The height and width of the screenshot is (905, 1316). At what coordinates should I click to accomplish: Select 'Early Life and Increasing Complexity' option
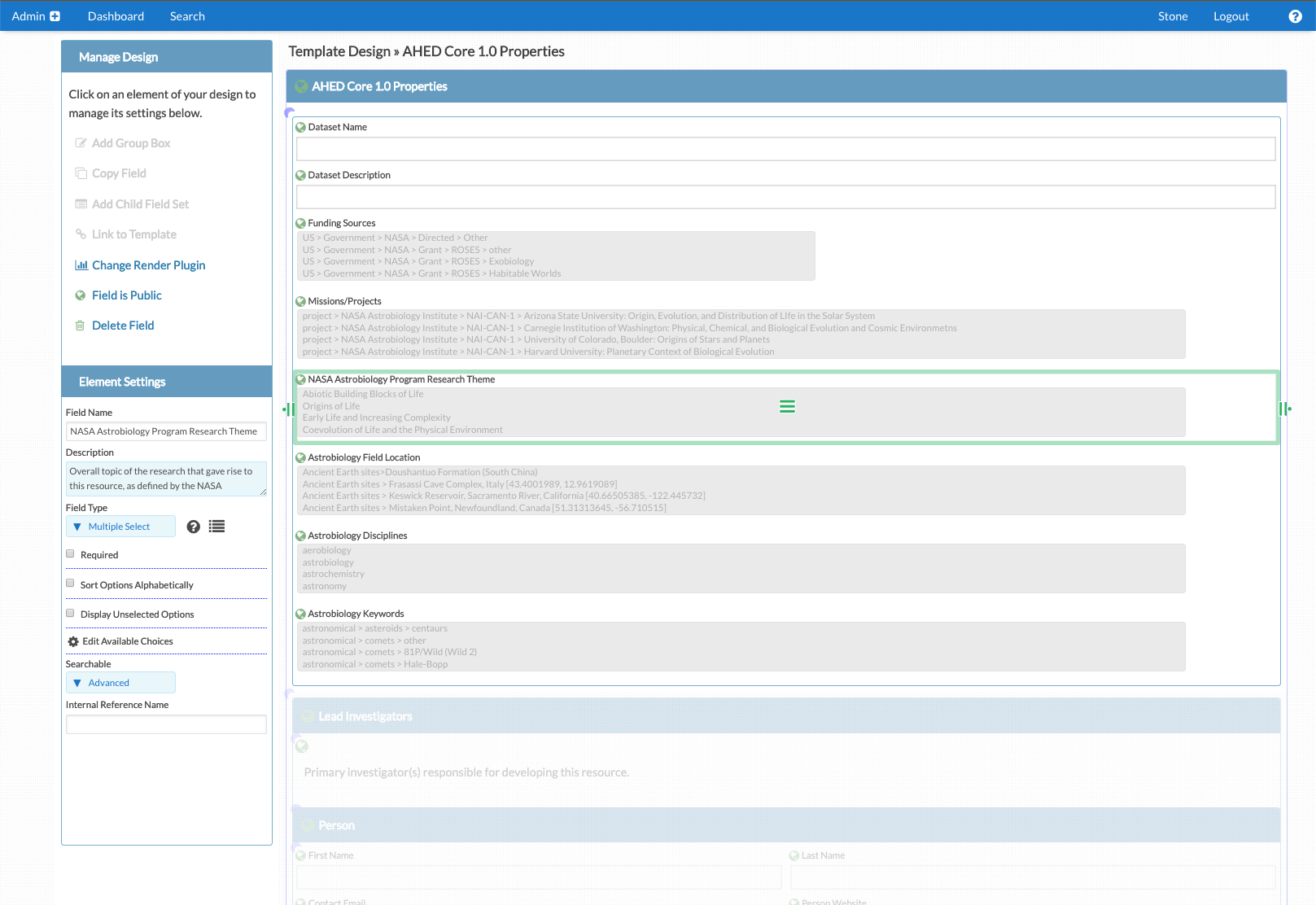[x=377, y=418]
